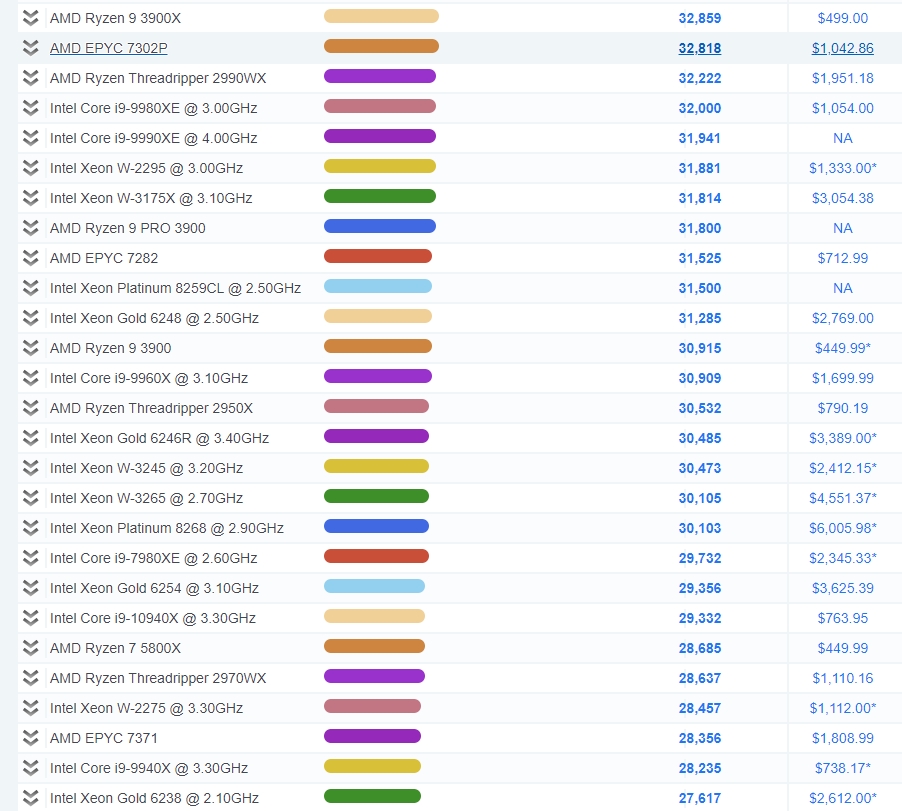
Task: Click the 32,859 benchmark score
Action: pos(700,18)
